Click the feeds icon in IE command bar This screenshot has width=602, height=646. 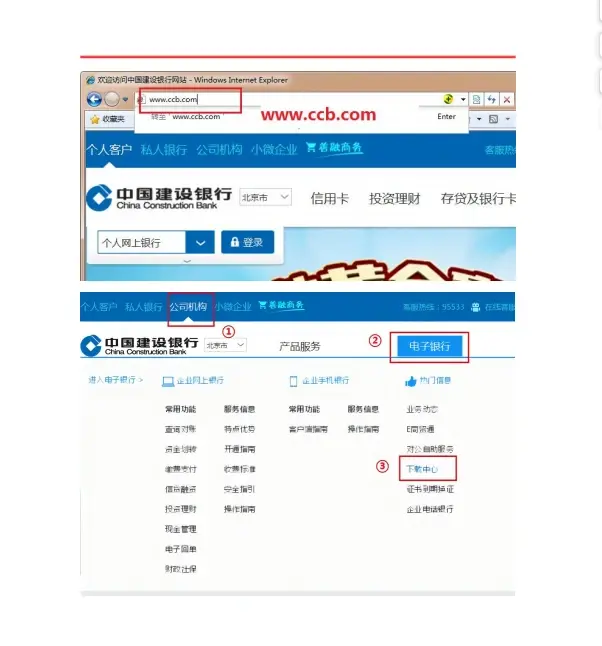click(493, 119)
